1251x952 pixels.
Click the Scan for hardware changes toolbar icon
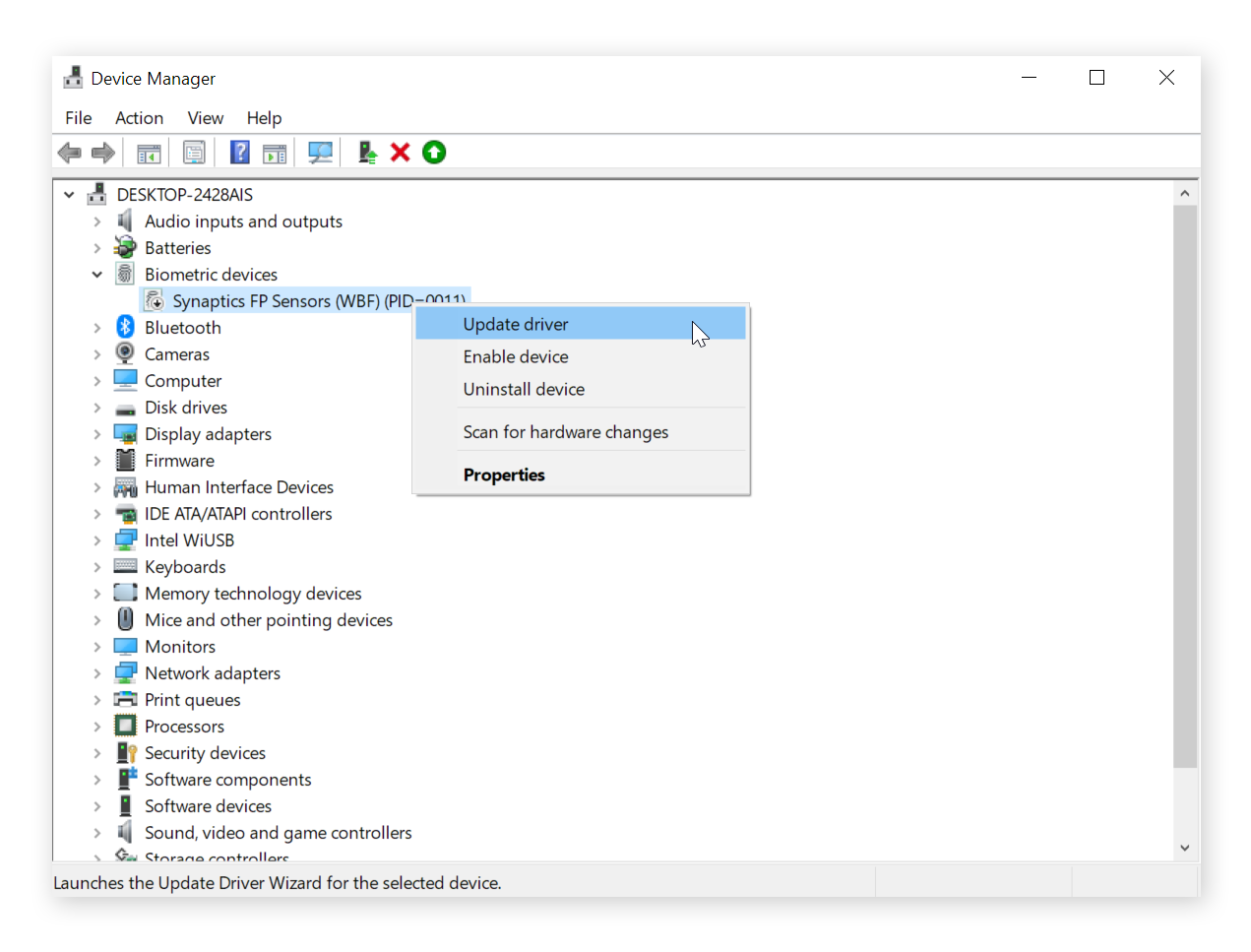tap(319, 152)
